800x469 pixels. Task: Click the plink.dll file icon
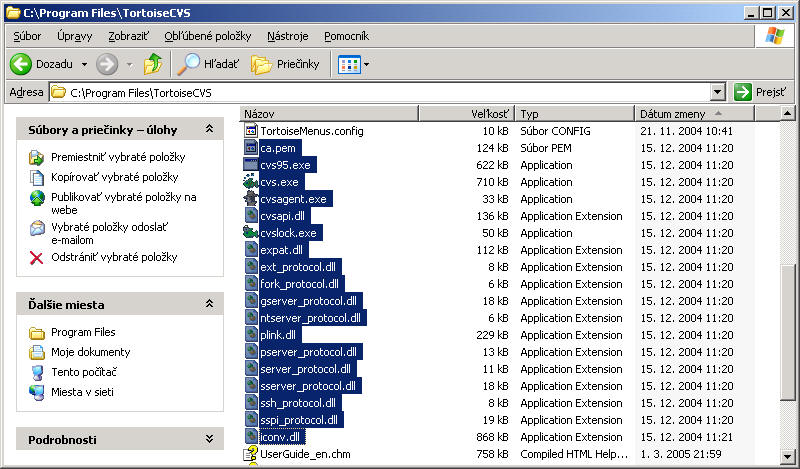tap(251, 335)
